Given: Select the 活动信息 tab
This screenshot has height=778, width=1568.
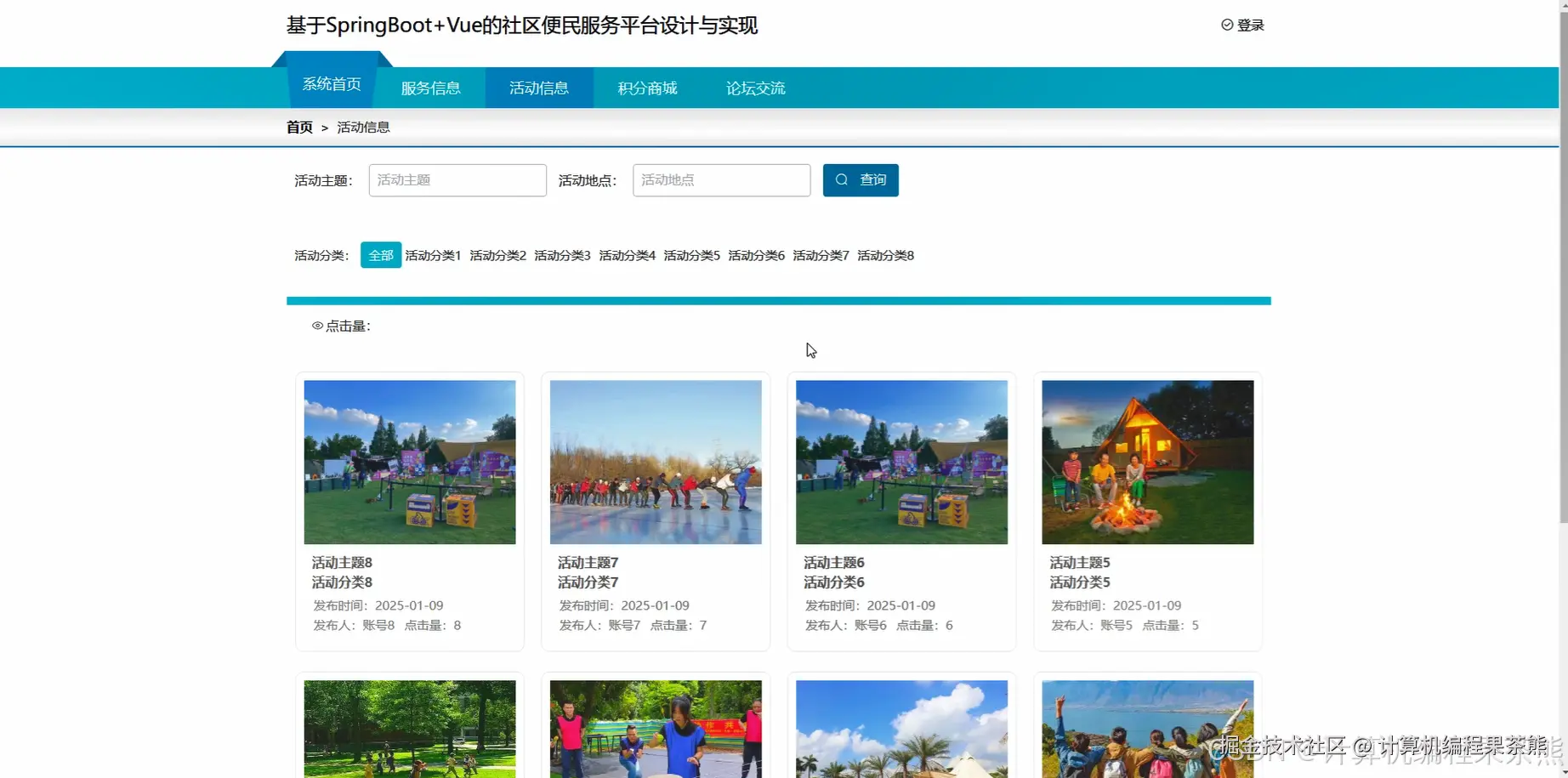Looking at the screenshot, I should 538,88.
